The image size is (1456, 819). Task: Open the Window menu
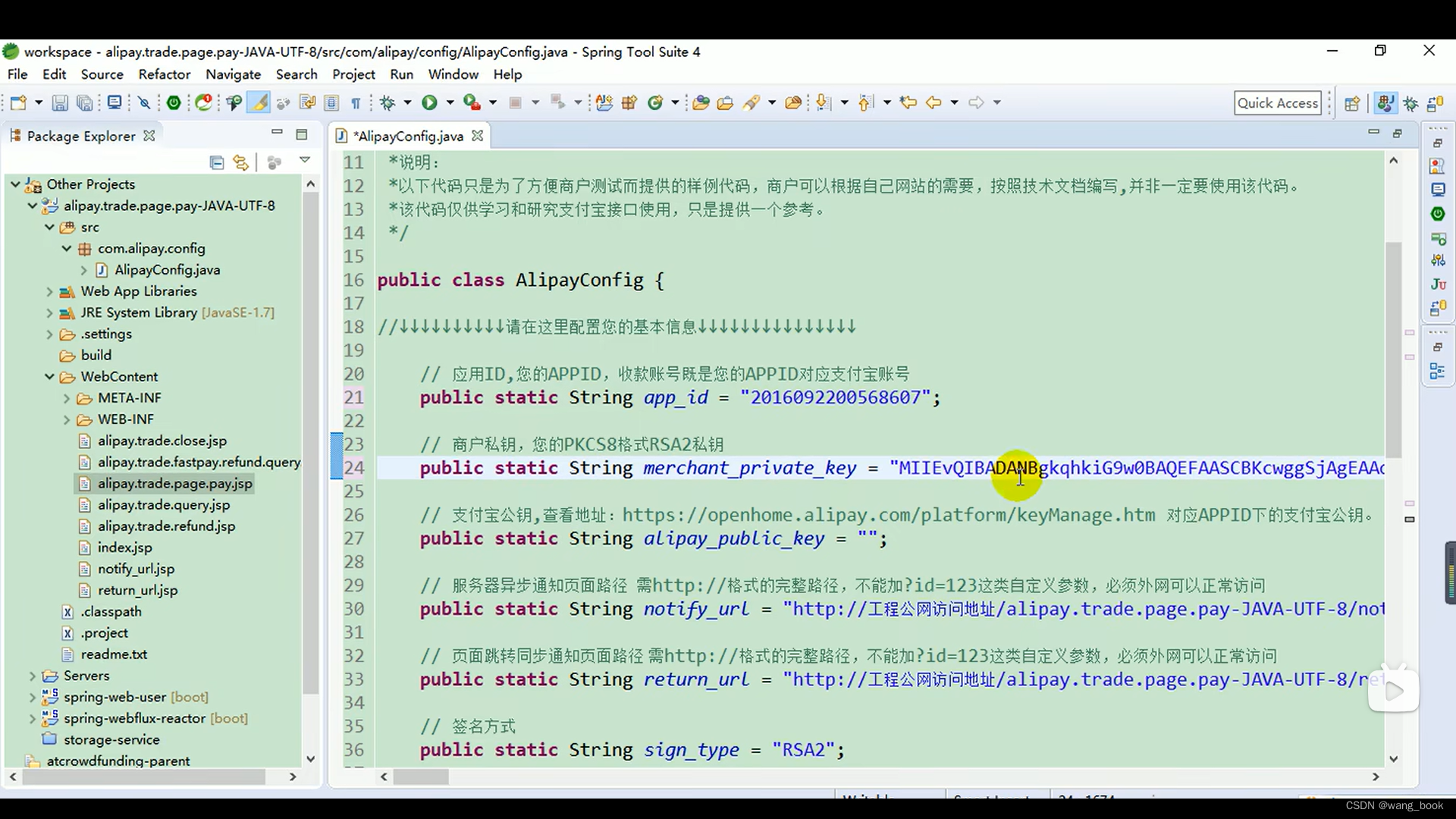click(x=453, y=74)
